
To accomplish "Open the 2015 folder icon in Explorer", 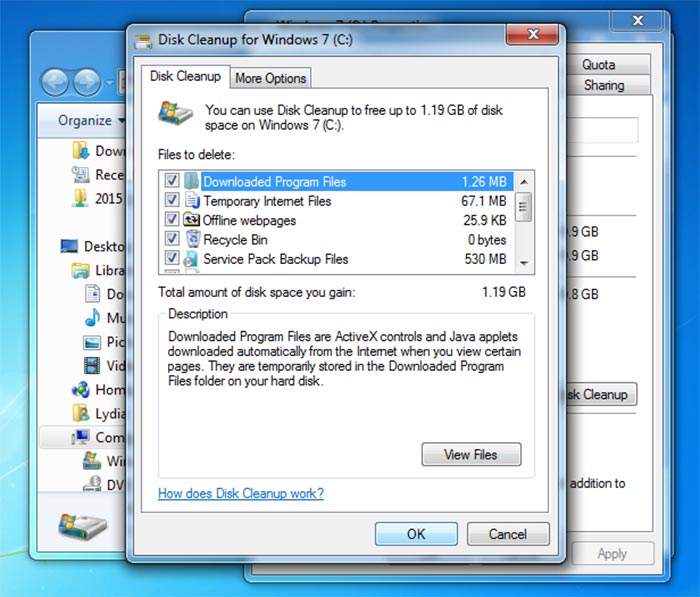I will pos(80,198).
